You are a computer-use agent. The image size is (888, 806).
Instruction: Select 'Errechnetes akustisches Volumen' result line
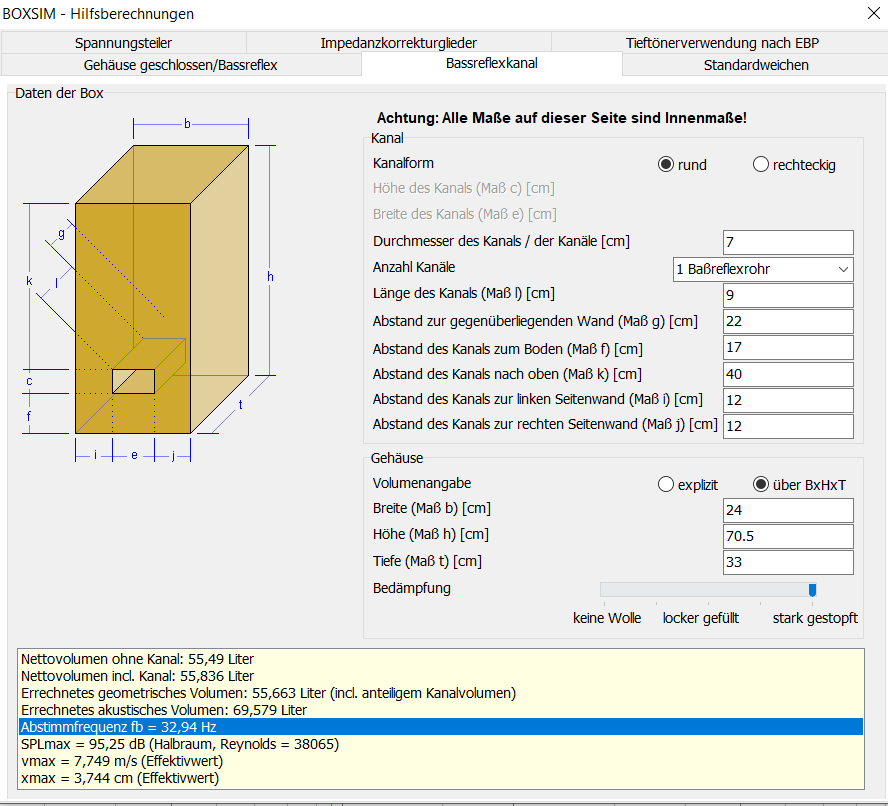point(441,710)
